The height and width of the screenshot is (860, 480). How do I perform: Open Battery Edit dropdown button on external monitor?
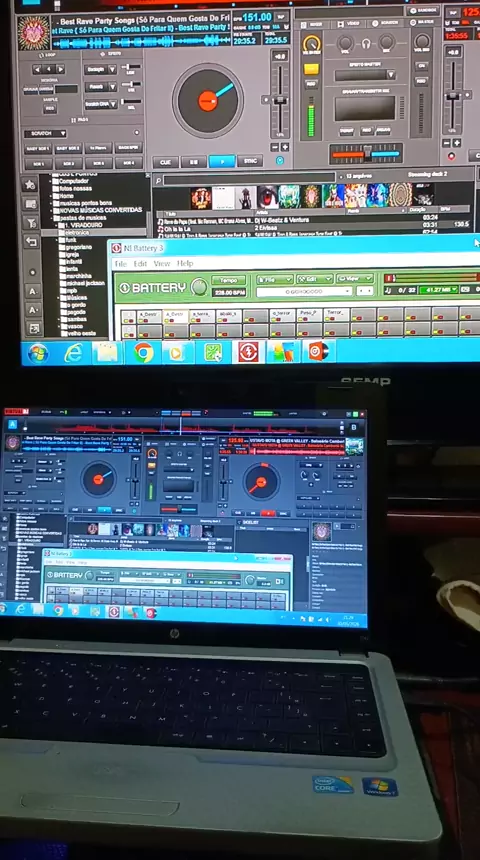point(314,279)
